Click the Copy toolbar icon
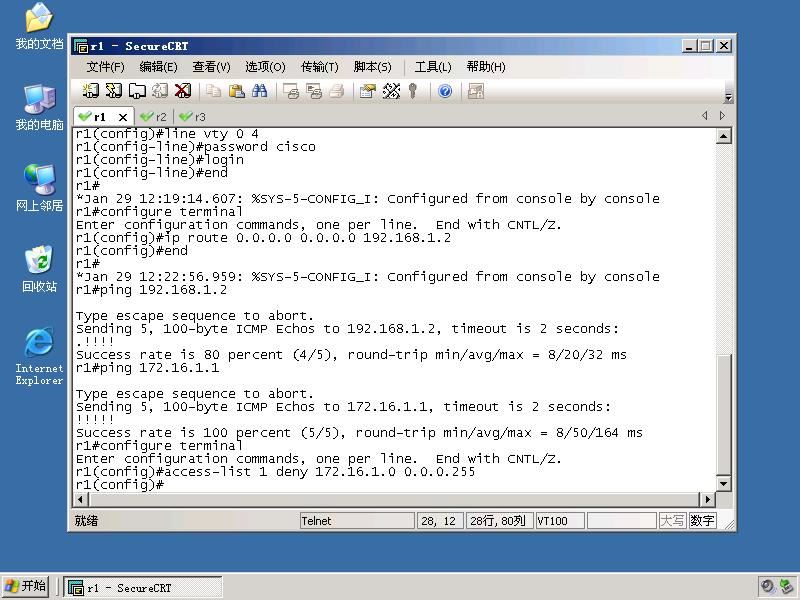The height and width of the screenshot is (600, 800). (x=213, y=91)
